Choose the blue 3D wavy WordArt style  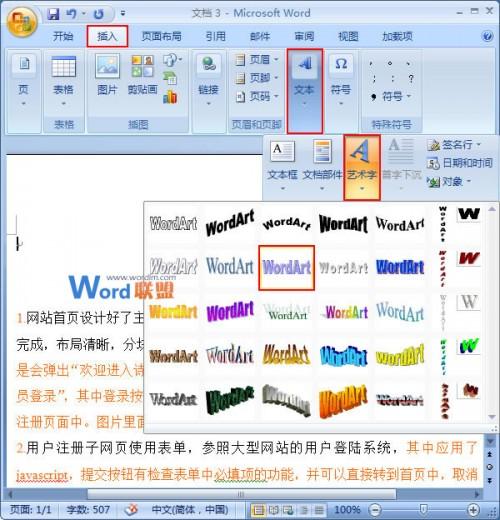[x=343, y=356]
